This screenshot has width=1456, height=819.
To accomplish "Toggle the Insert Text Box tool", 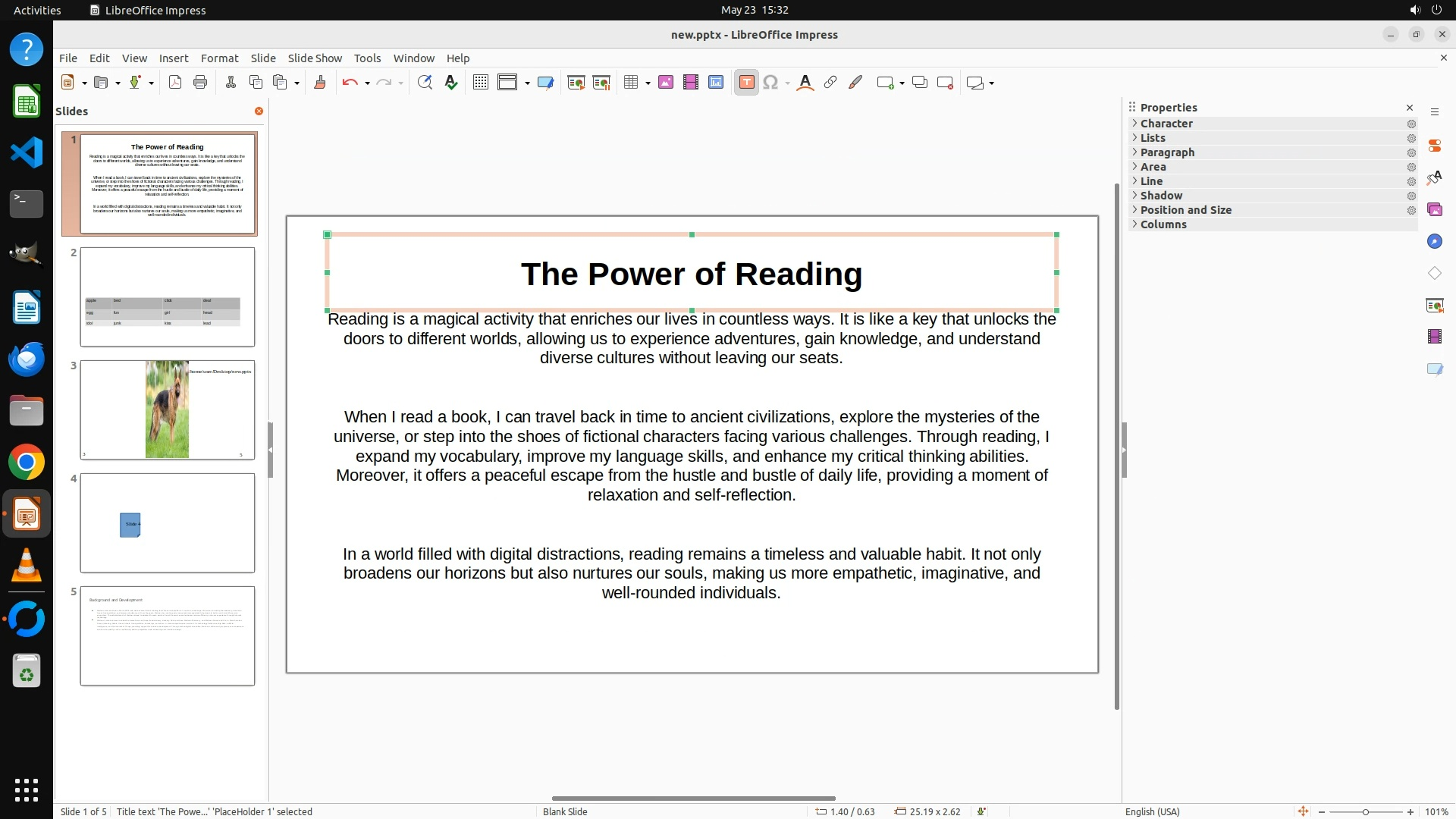I will click(746, 83).
